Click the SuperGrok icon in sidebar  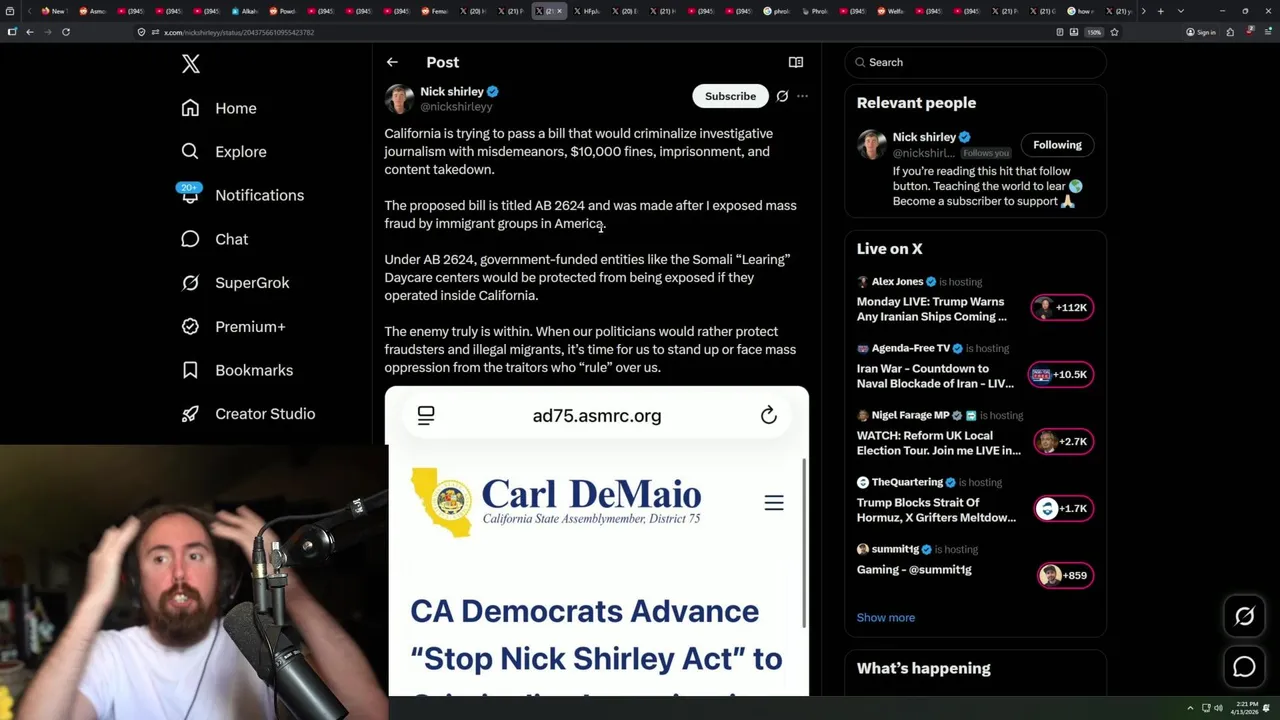pyautogui.click(x=190, y=283)
